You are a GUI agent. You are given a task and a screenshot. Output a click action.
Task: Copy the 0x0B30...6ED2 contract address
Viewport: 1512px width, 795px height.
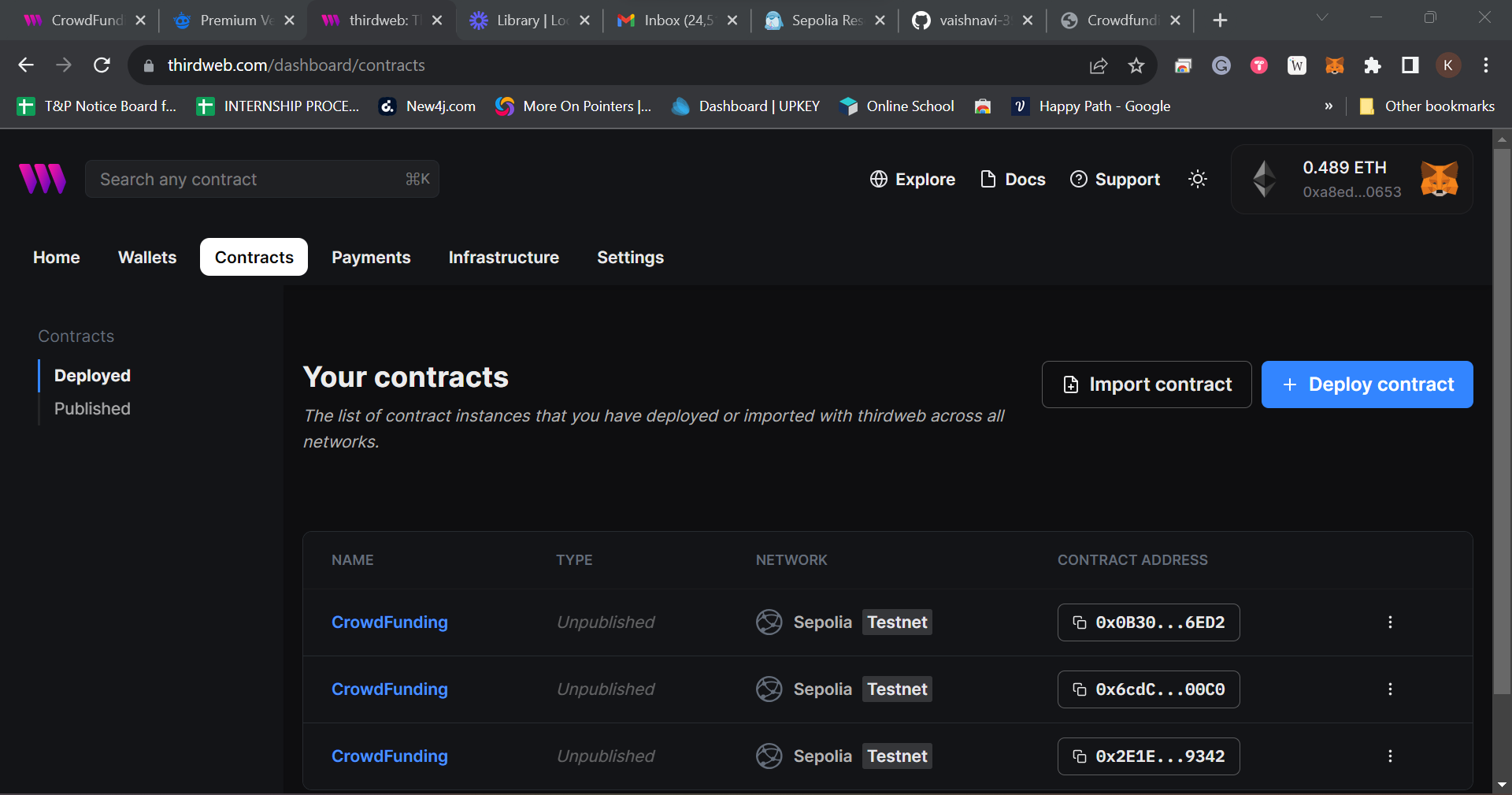(x=1148, y=622)
